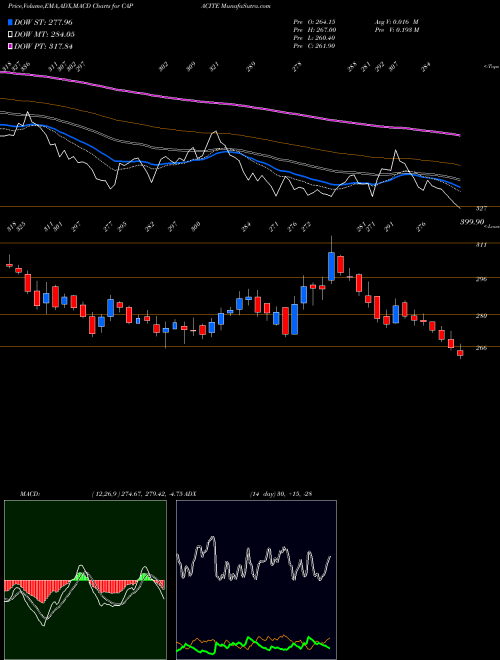Click the white DOW MT legend swatch
This screenshot has width=500, height=660.
(10, 34)
